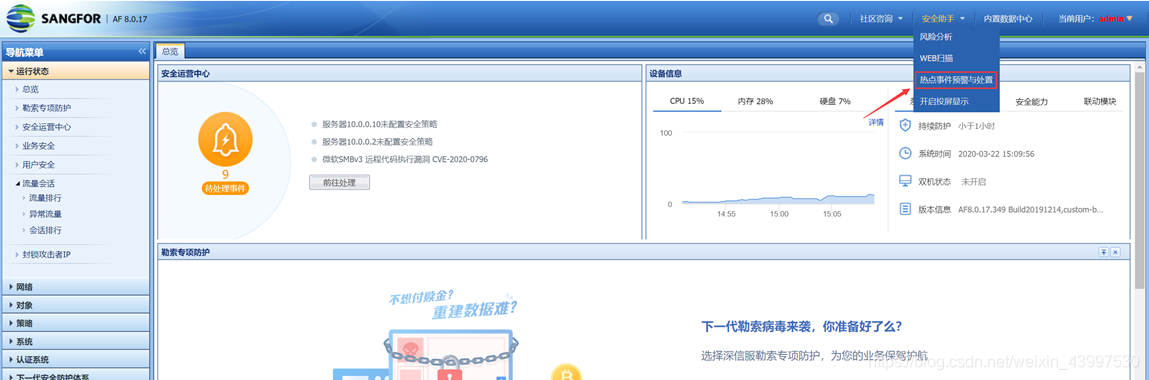Expand the 网络 navigation section

click(75, 287)
